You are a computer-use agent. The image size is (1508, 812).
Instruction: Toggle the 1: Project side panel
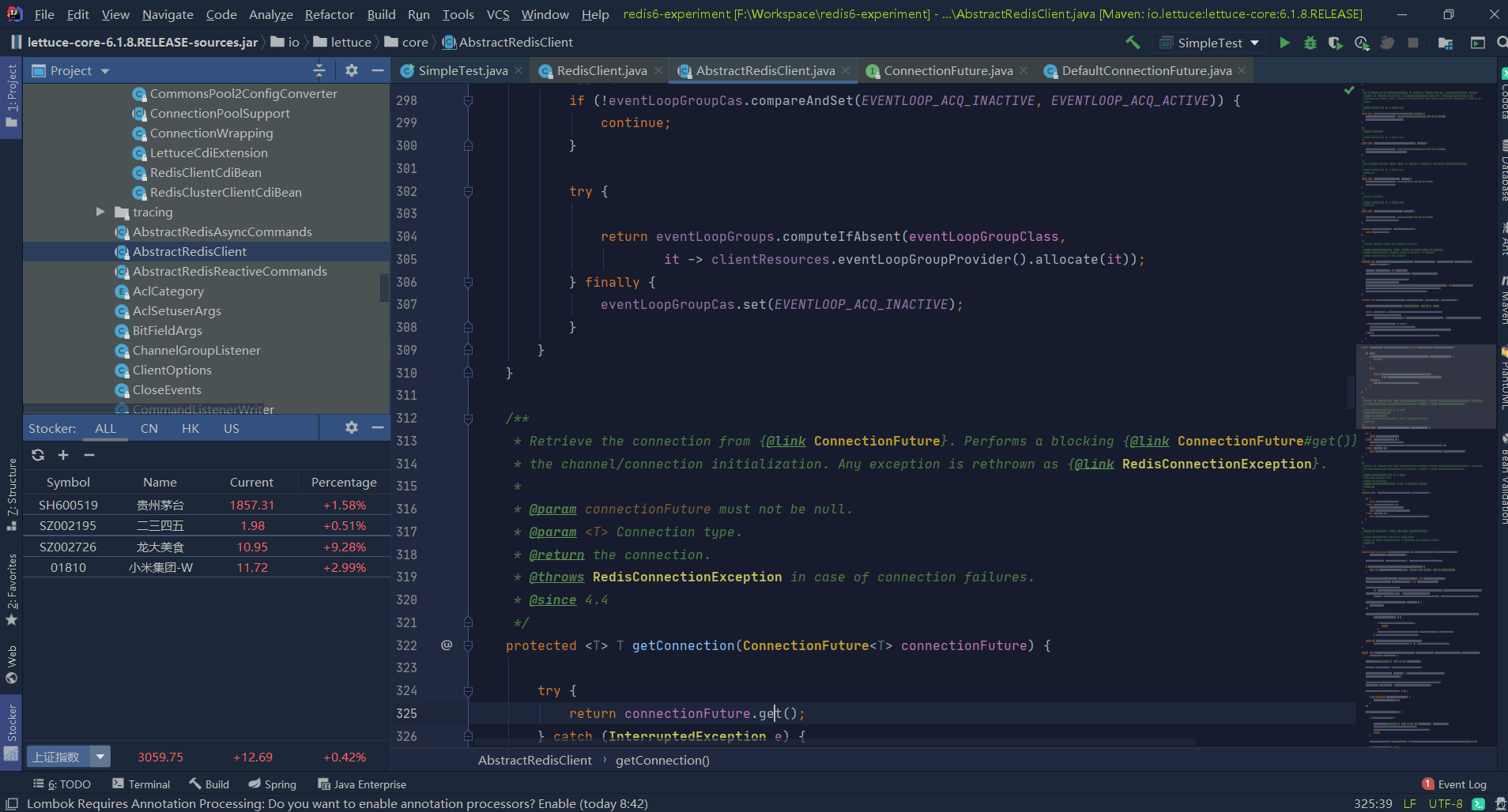click(11, 97)
